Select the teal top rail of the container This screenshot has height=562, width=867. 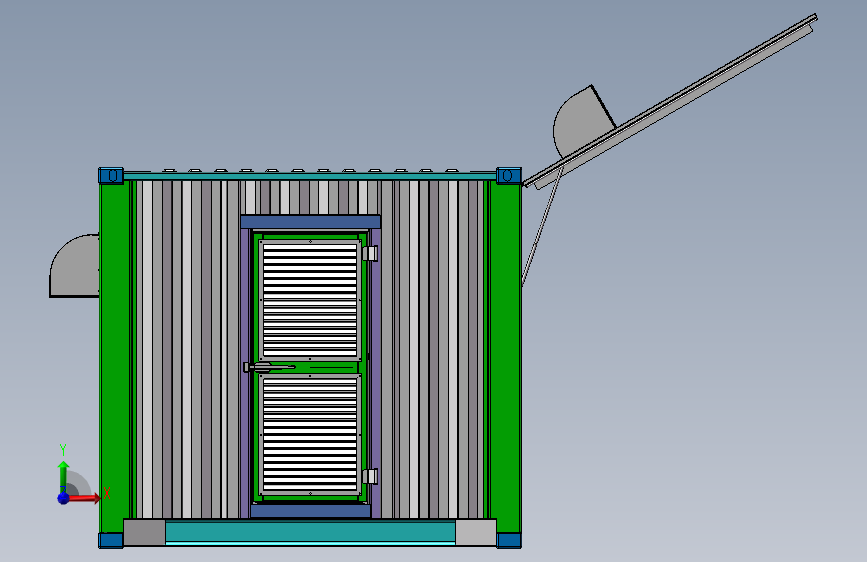coord(310,176)
